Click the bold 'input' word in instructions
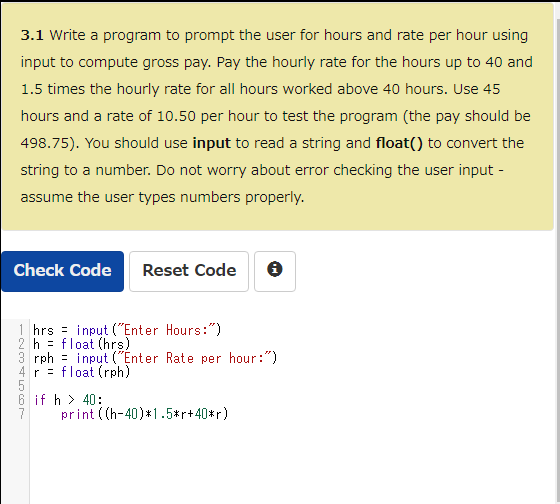560x504 pixels. (211, 144)
